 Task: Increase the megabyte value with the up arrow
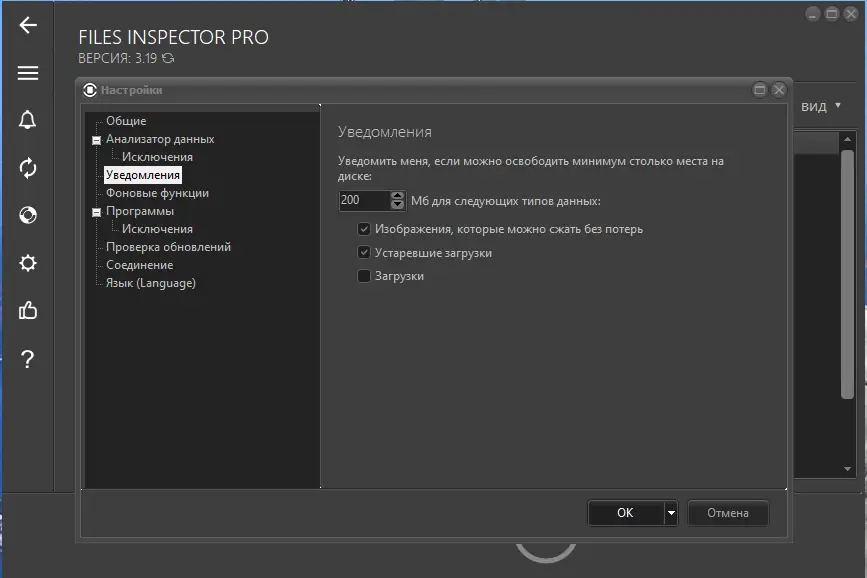tap(397, 196)
